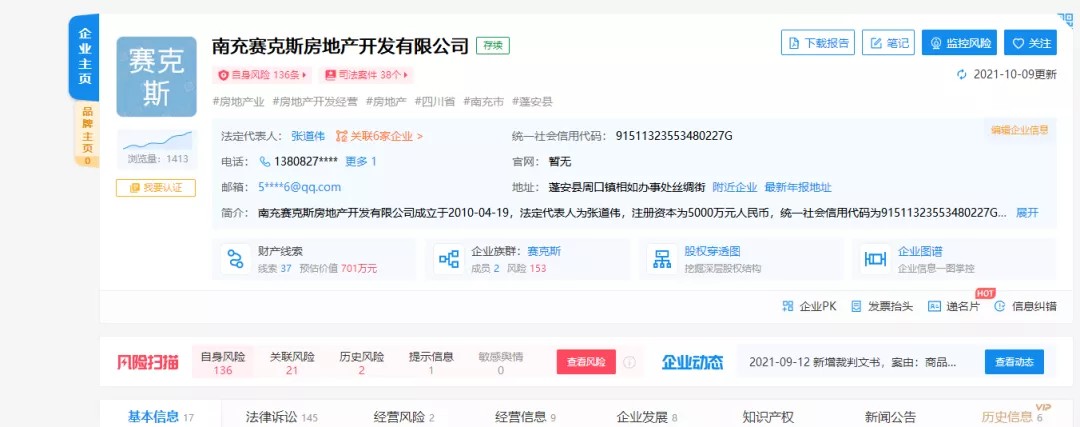Click the red 查看风险 button
This screenshot has height=427, width=1080.
tap(586, 362)
